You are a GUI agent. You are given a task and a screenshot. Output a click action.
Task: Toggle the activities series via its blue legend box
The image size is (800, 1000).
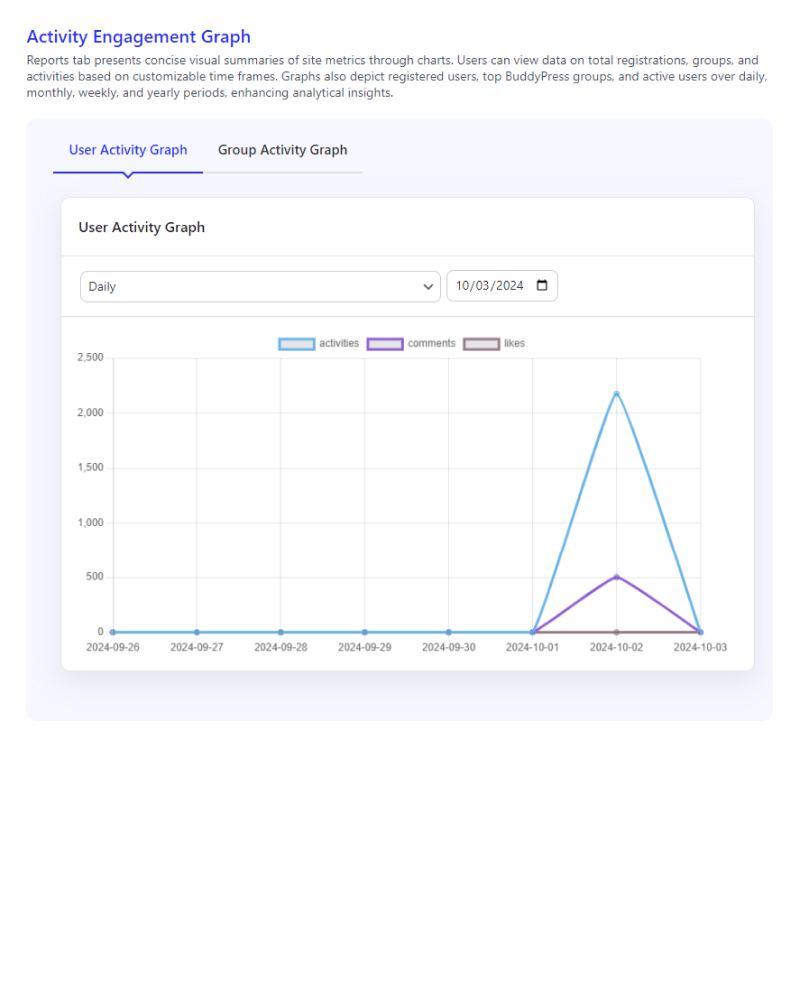tap(296, 344)
